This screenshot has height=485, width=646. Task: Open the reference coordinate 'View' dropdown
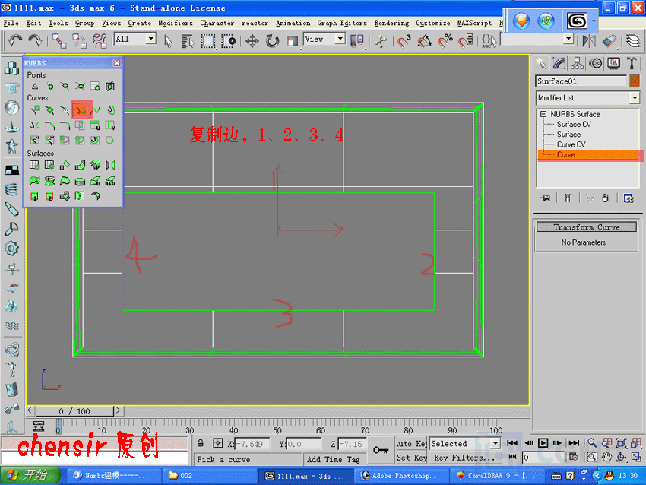pyautogui.click(x=340, y=39)
